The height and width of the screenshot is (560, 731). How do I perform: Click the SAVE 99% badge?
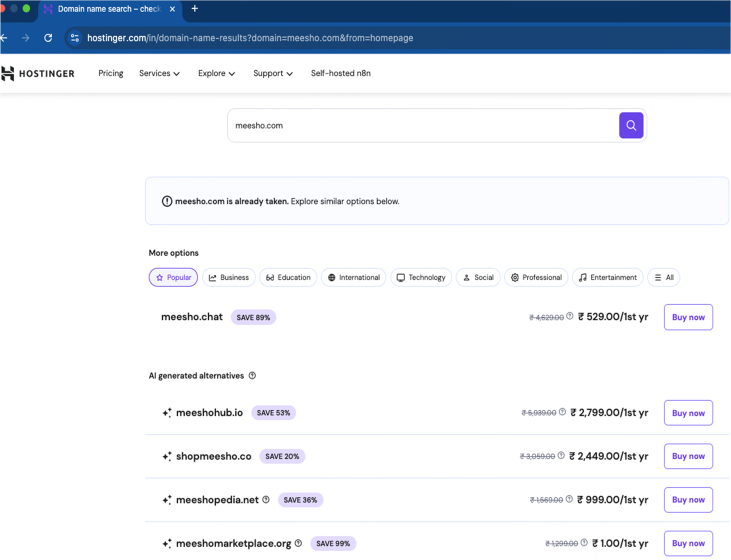[x=333, y=543]
